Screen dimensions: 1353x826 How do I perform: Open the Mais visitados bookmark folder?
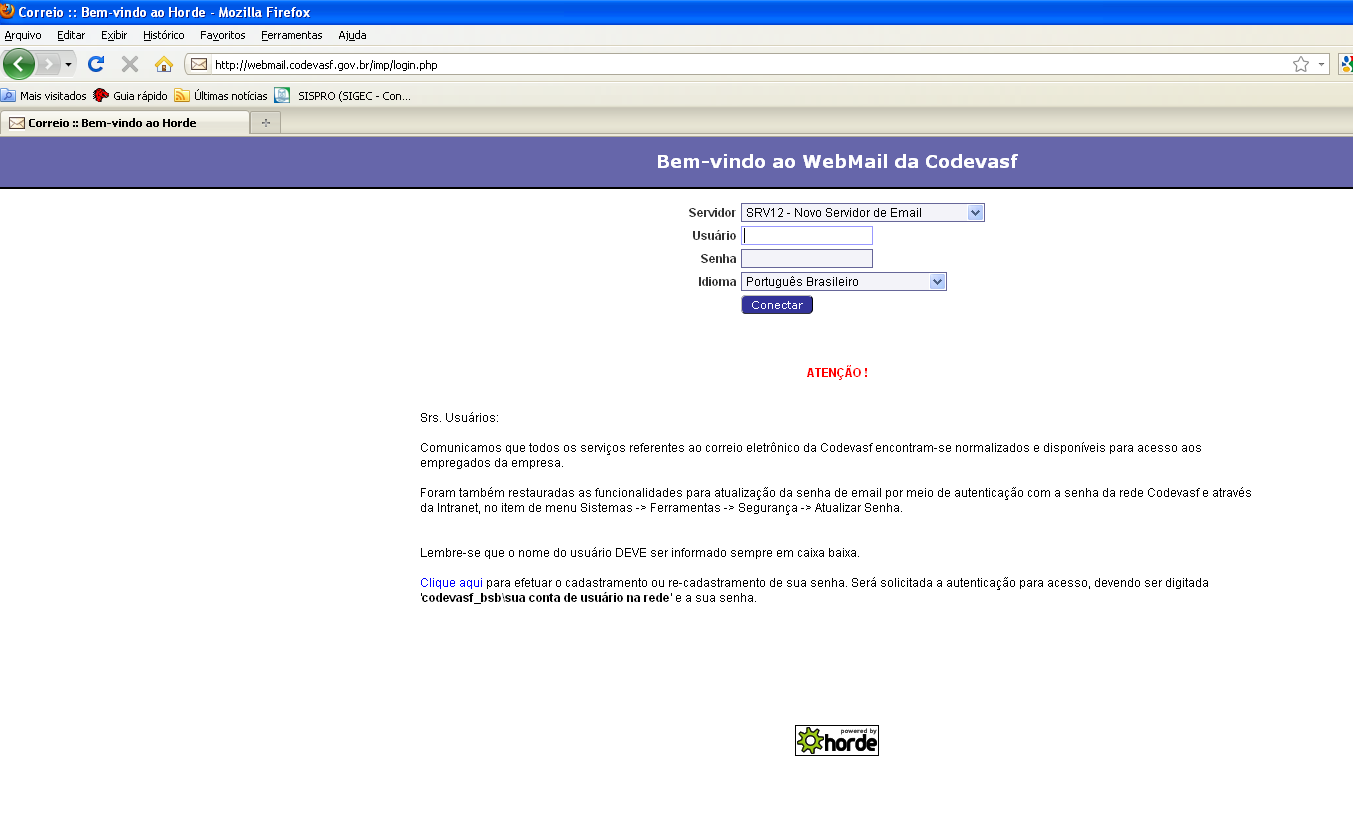[x=44, y=96]
